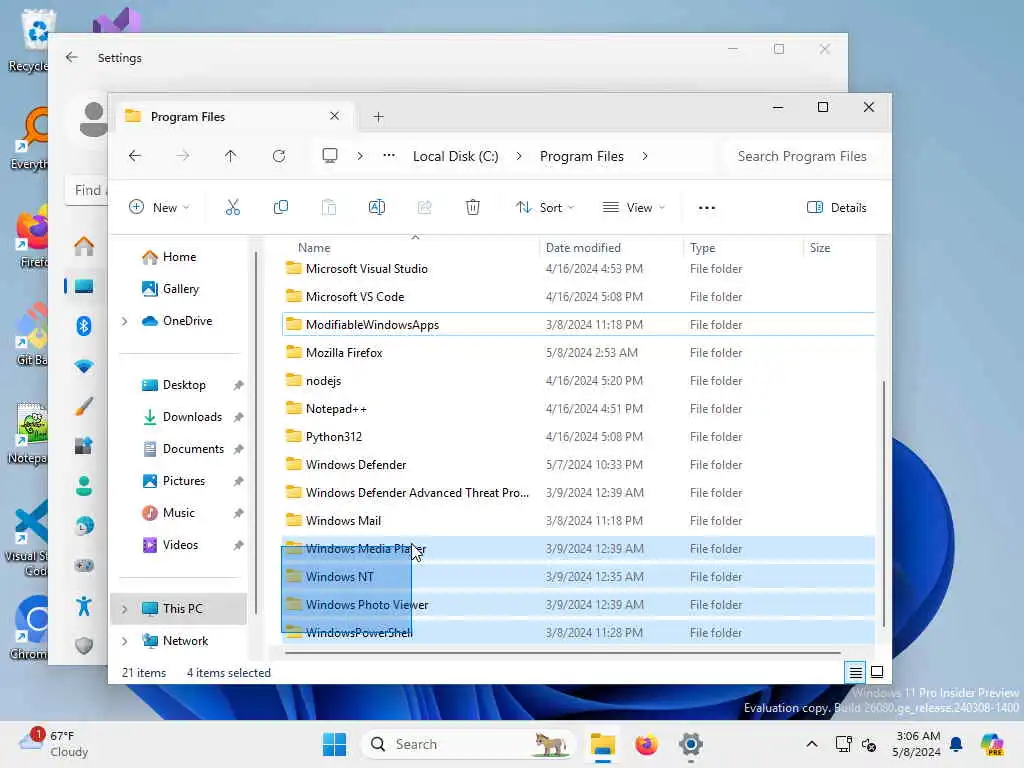Open Accessibility icon in Settings sidebar
The height and width of the screenshot is (768, 1024).
pos(84,606)
